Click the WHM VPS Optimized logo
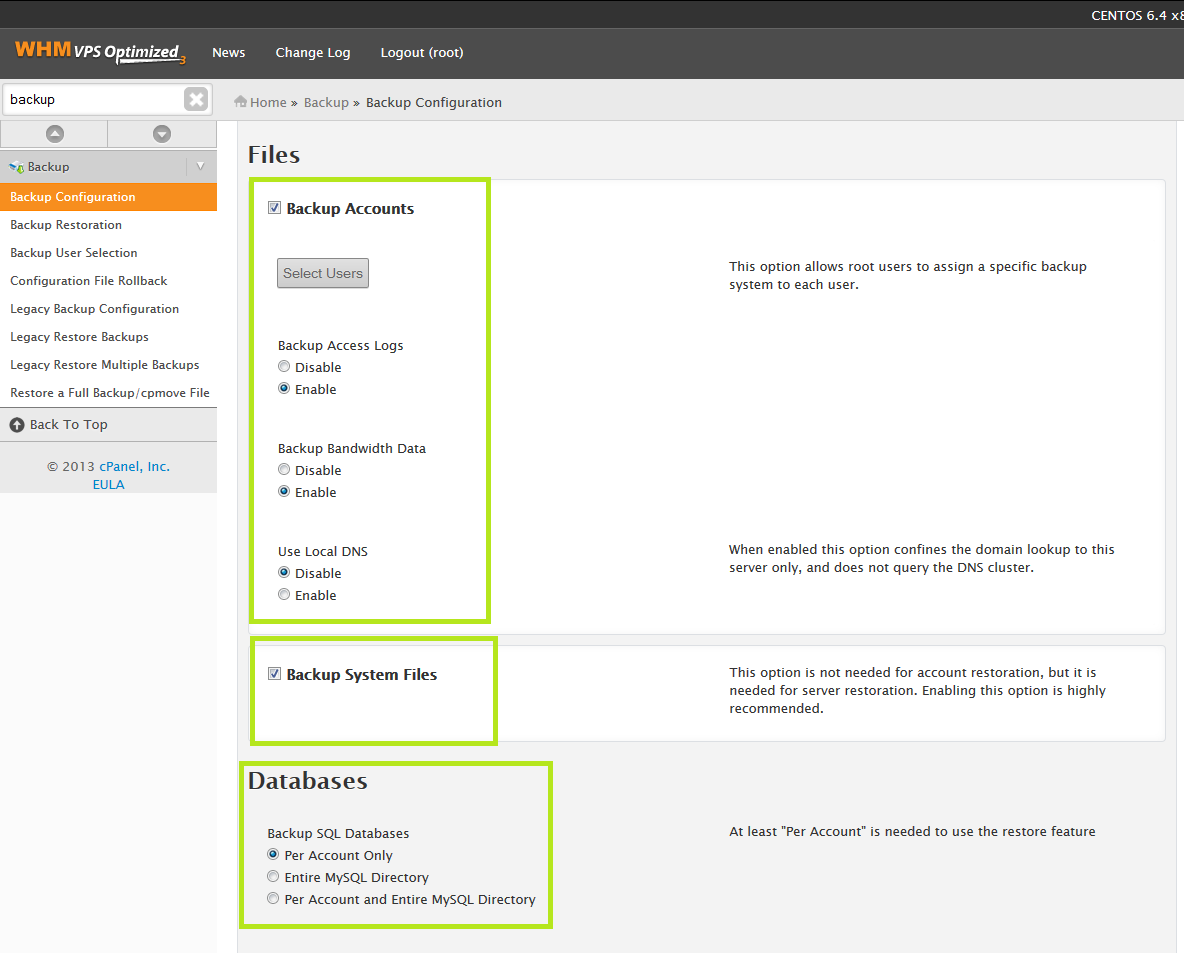 click(x=100, y=52)
